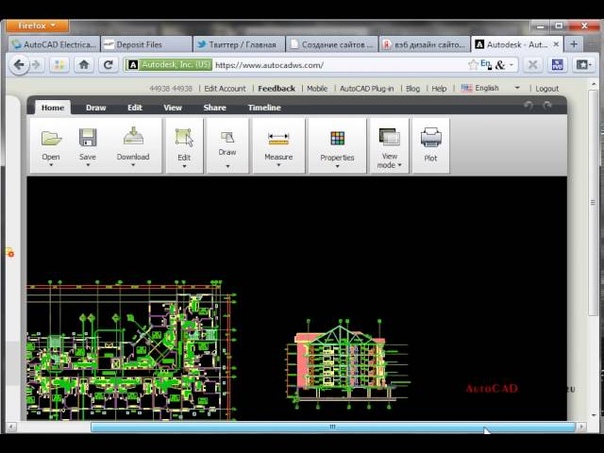Expand the Download dropdown arrow
Image resolution: width=604 pixels, height=453 pixels.
(133, 165)
